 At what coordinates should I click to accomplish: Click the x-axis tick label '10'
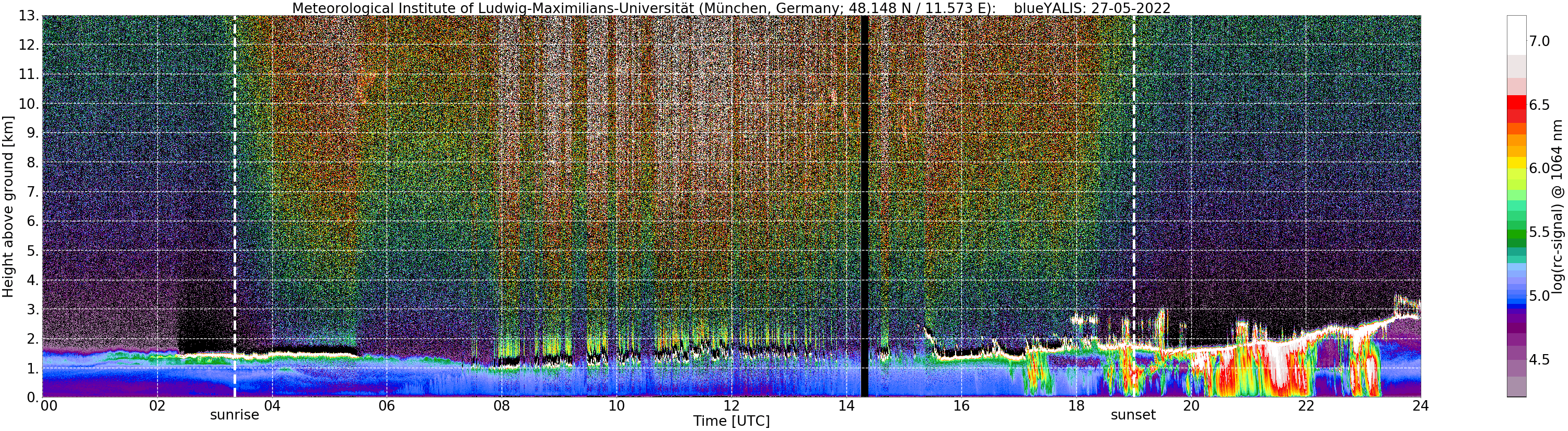617,406
